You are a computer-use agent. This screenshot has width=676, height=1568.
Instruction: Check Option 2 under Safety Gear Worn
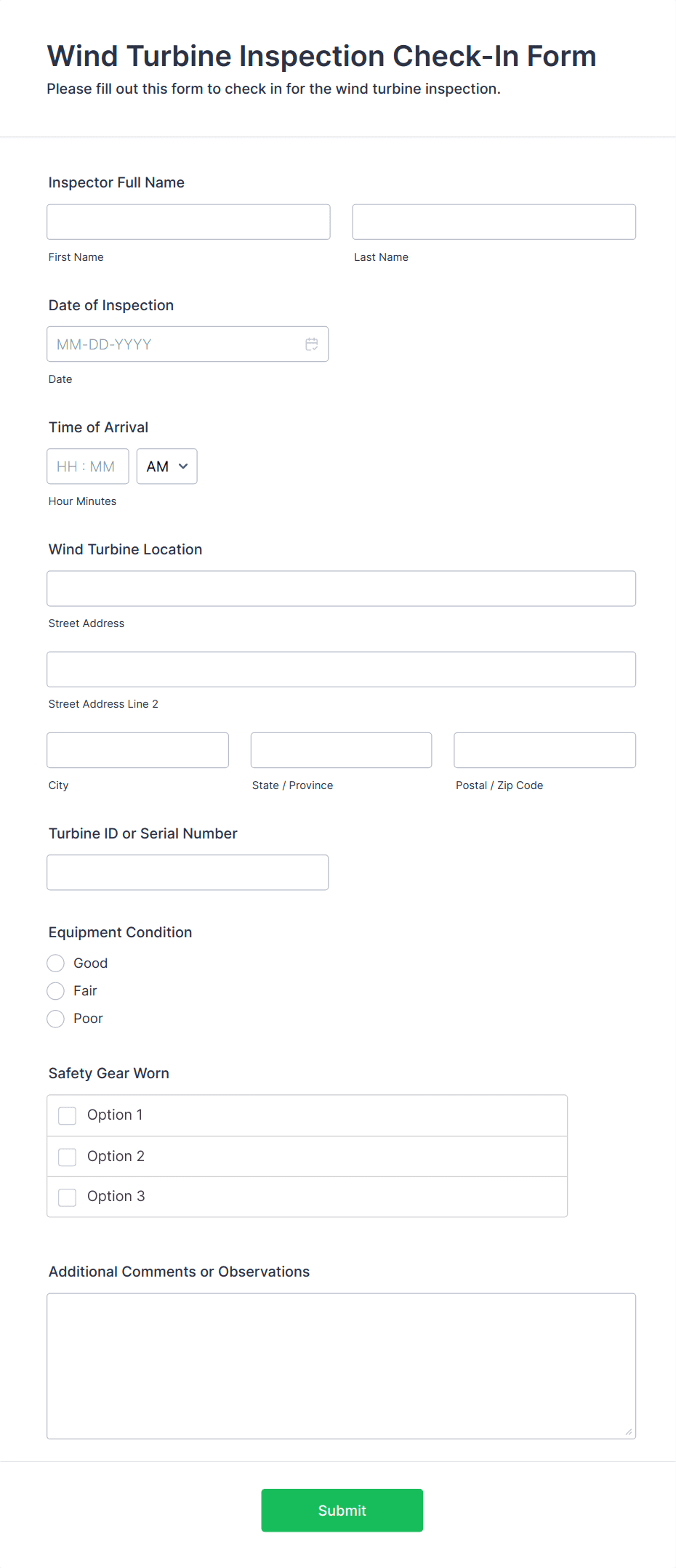point(67,1156)
